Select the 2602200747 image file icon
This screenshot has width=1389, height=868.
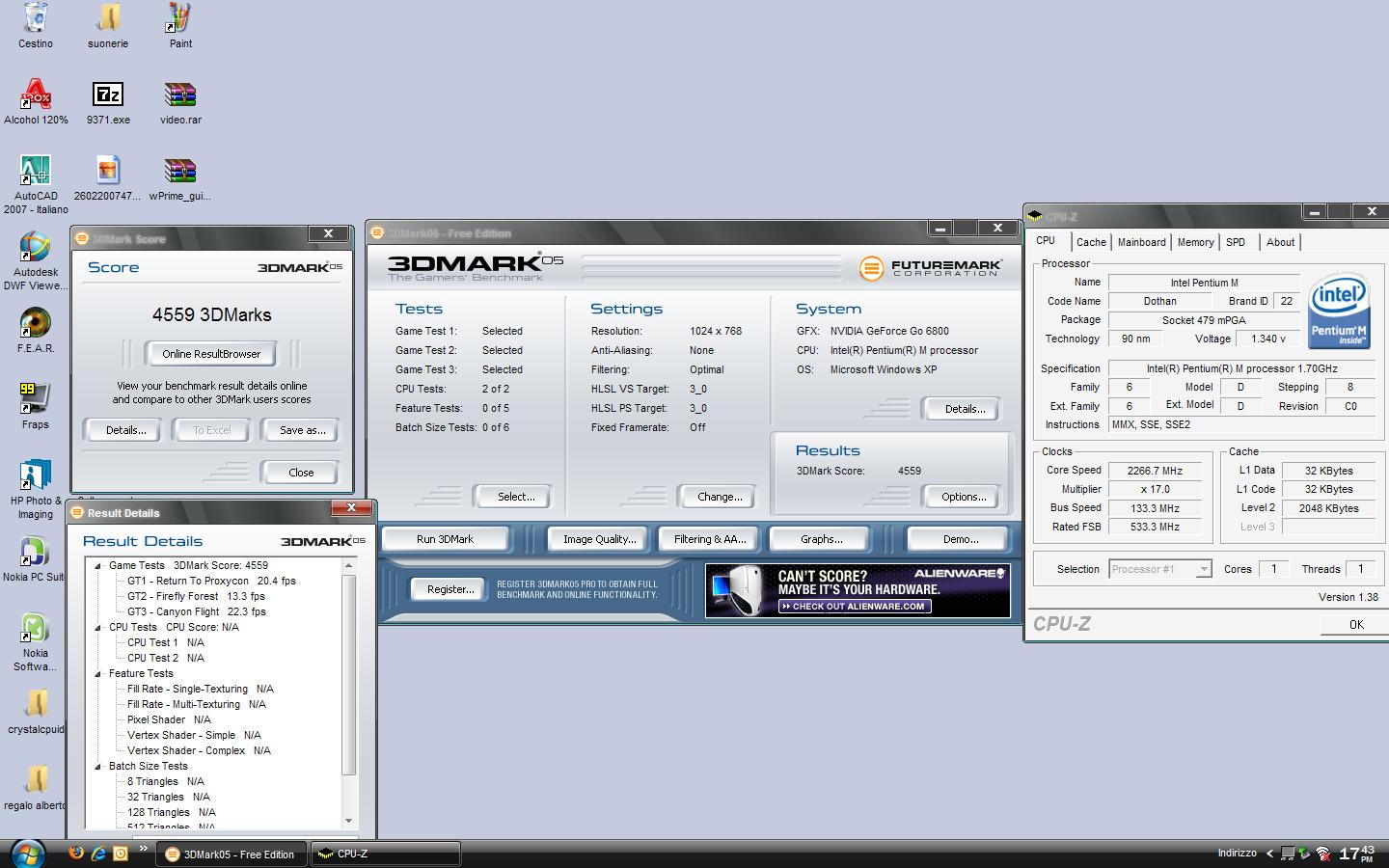(108, 171)
